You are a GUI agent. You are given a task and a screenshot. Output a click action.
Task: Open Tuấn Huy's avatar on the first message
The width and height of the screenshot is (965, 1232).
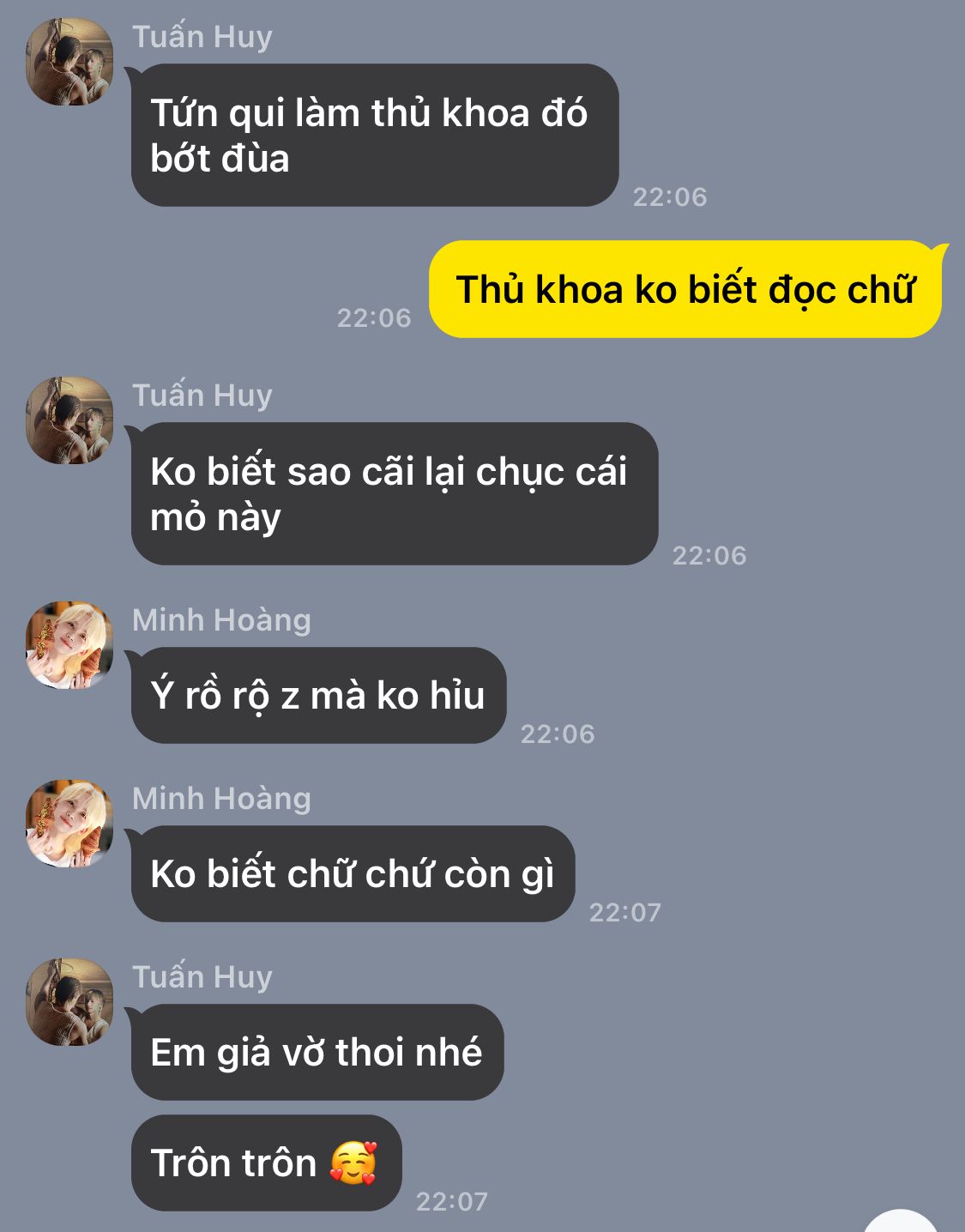coord(69,62)
